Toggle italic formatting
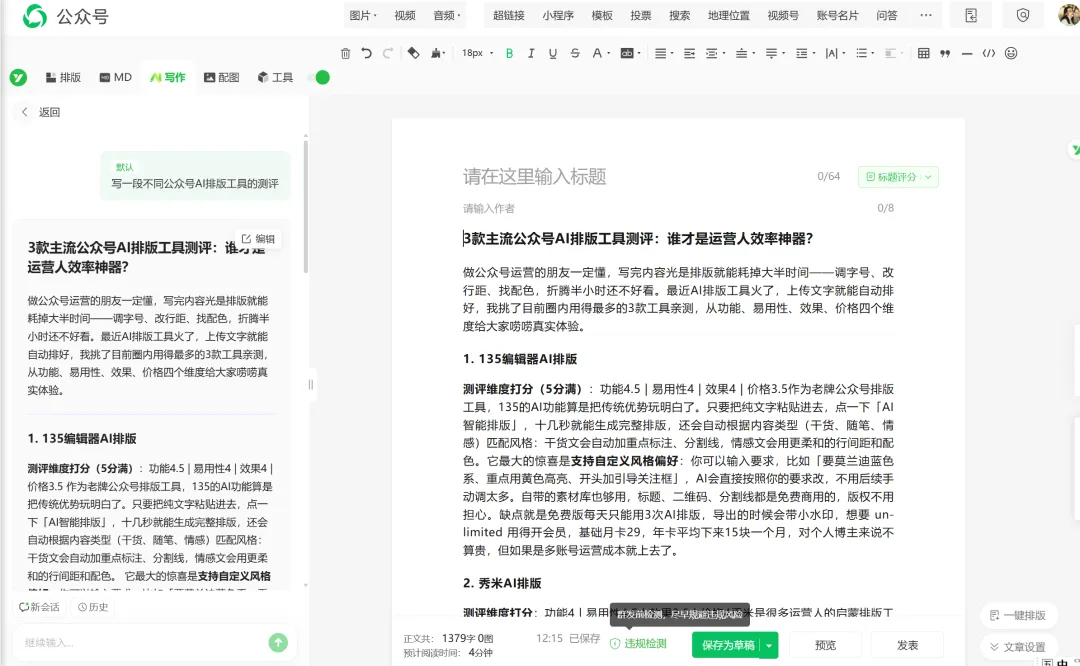 click(x=531, y=53)
